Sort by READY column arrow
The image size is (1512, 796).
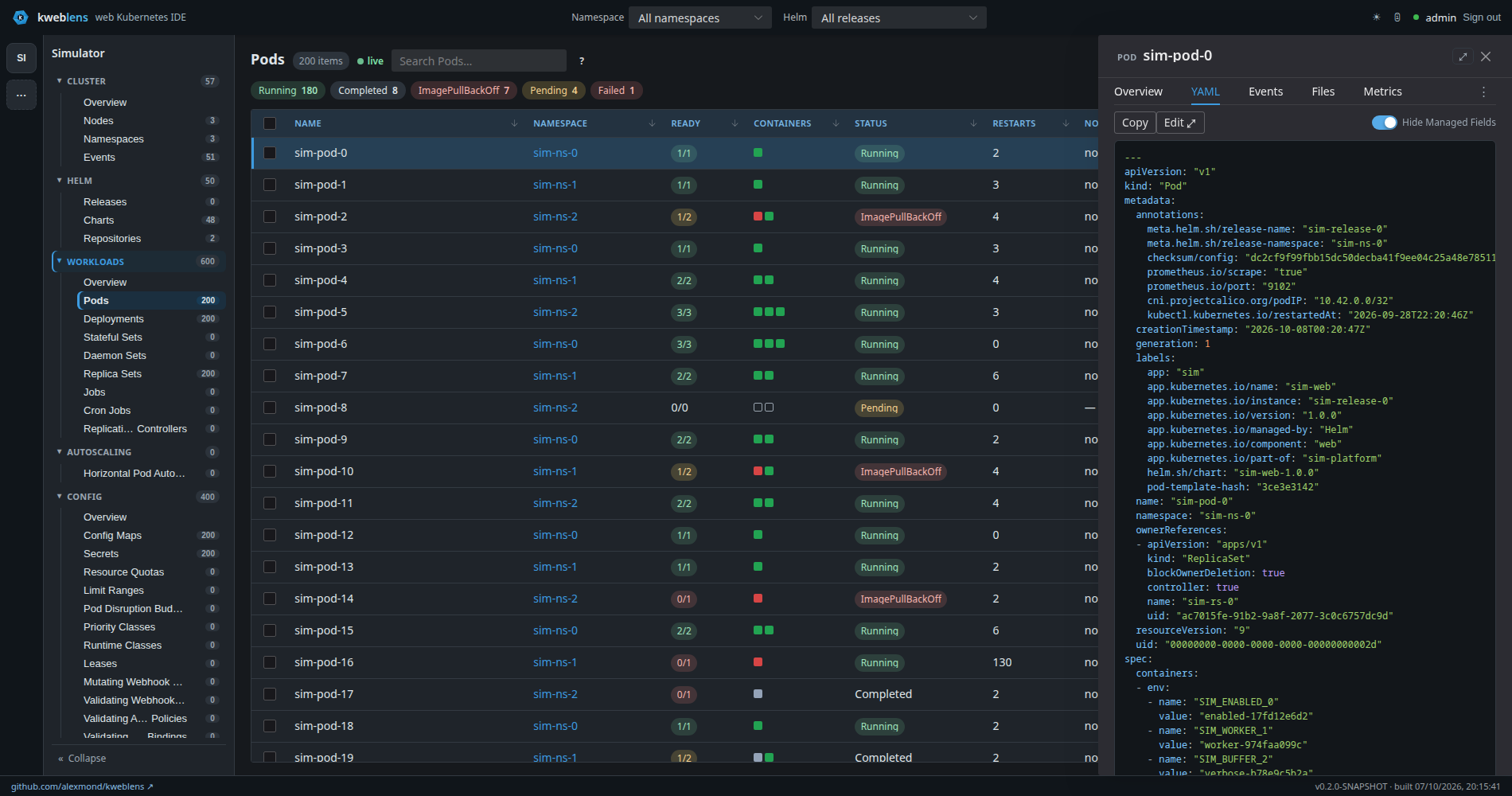(735, 123)
